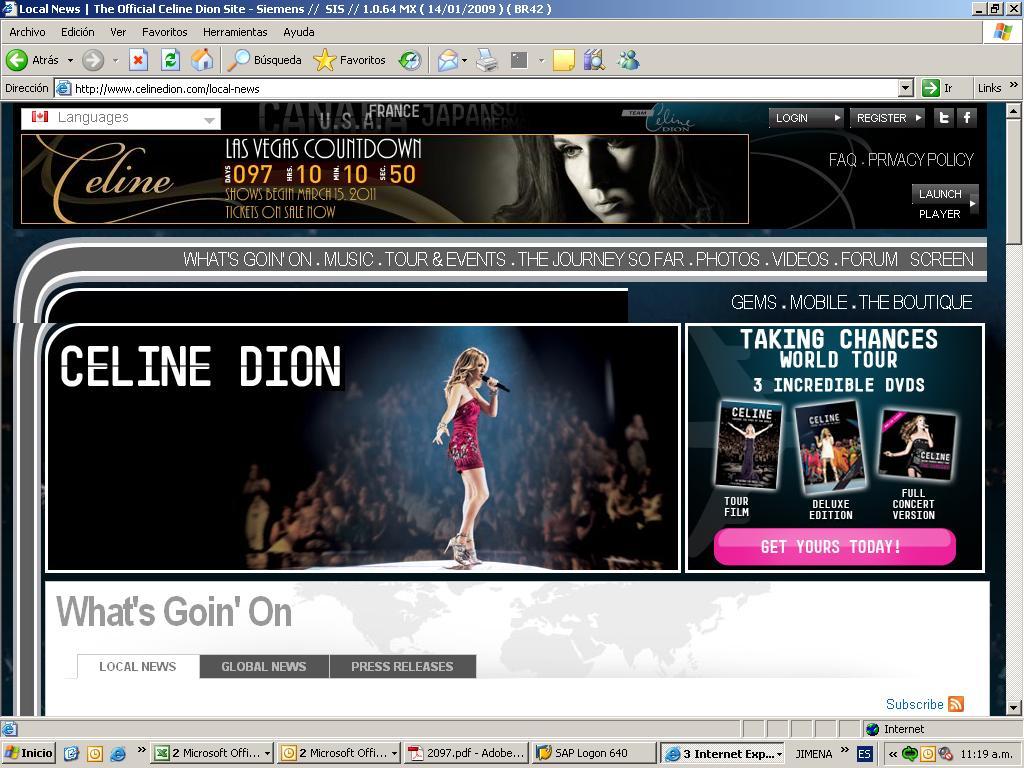Expand hidden quick launch icons chevron

141,750
